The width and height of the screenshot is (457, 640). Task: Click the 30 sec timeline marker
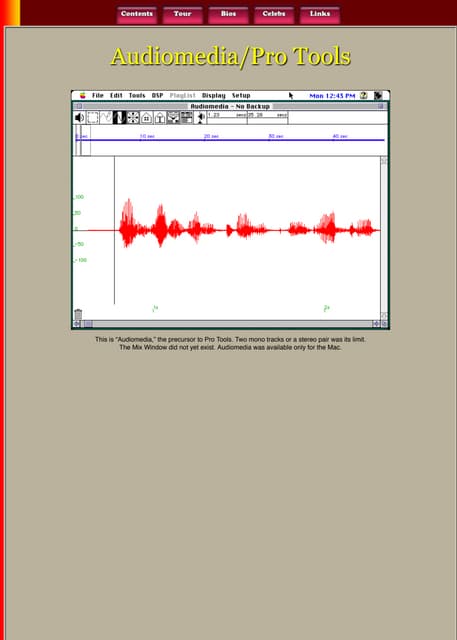[x=276, y=136]
